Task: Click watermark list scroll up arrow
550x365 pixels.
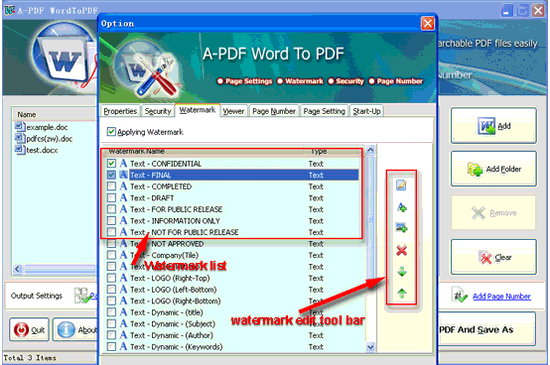Action: tap(370, 150)
